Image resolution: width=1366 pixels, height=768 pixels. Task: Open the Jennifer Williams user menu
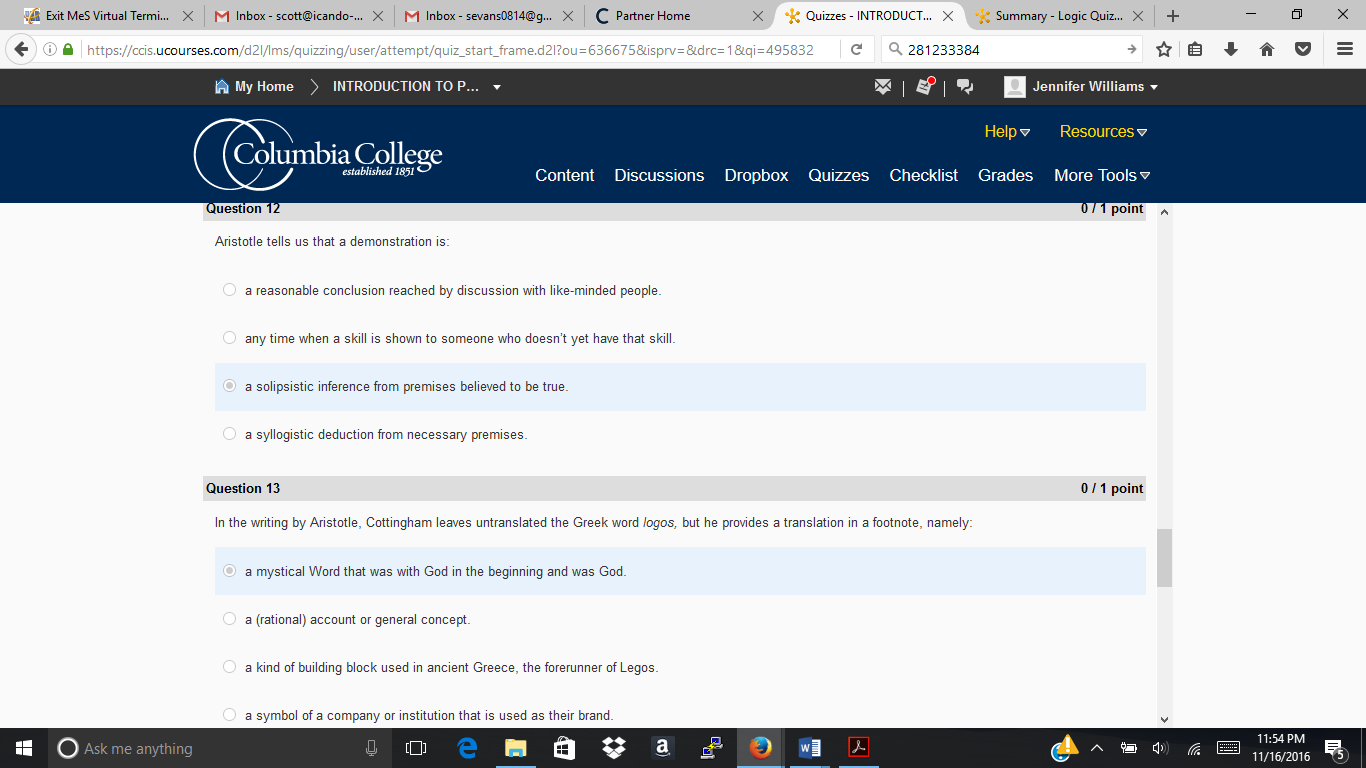pyautogui.click(x=1081, y=87)
